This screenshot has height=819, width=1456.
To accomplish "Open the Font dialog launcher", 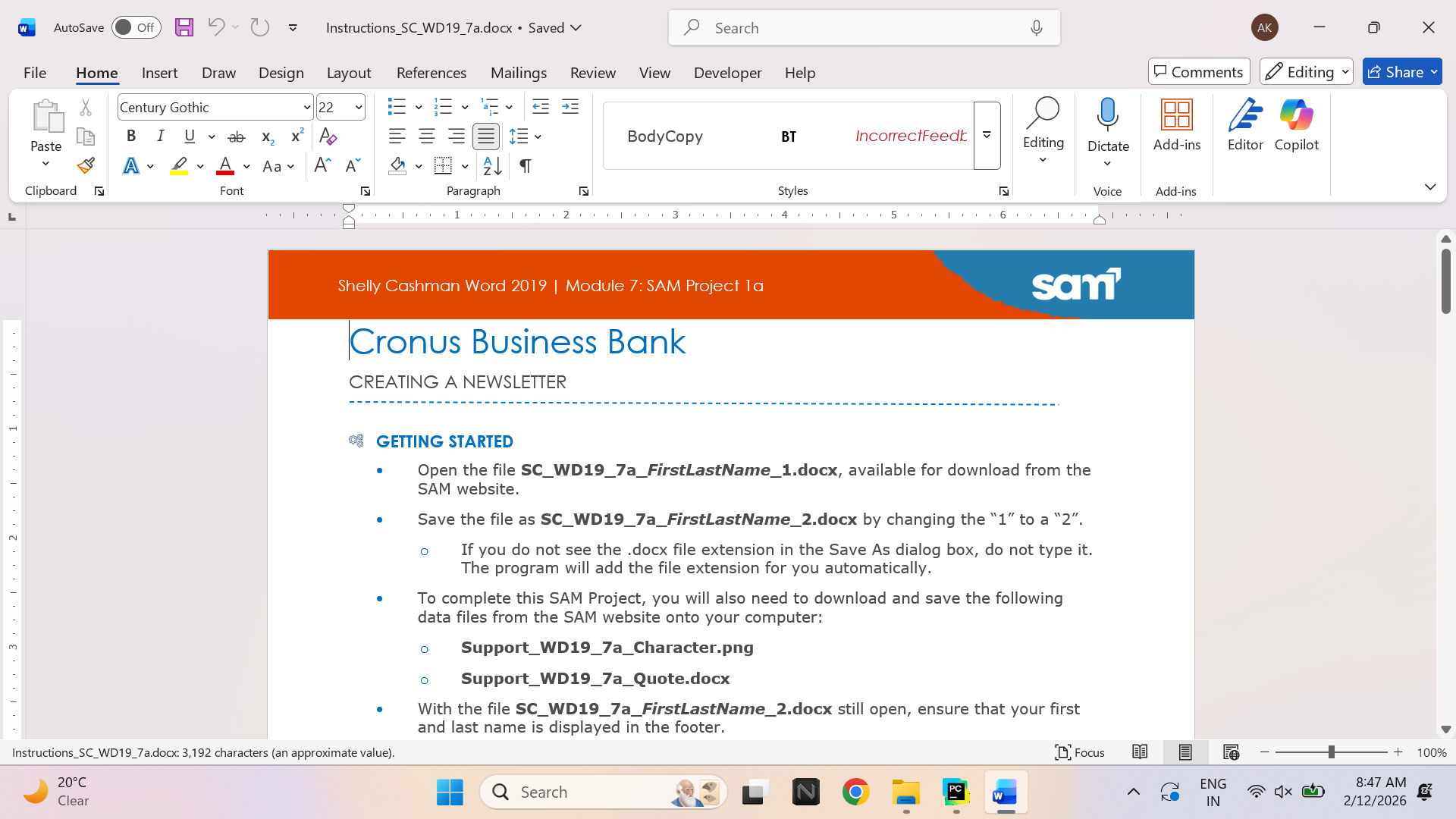I will point(365,191).
